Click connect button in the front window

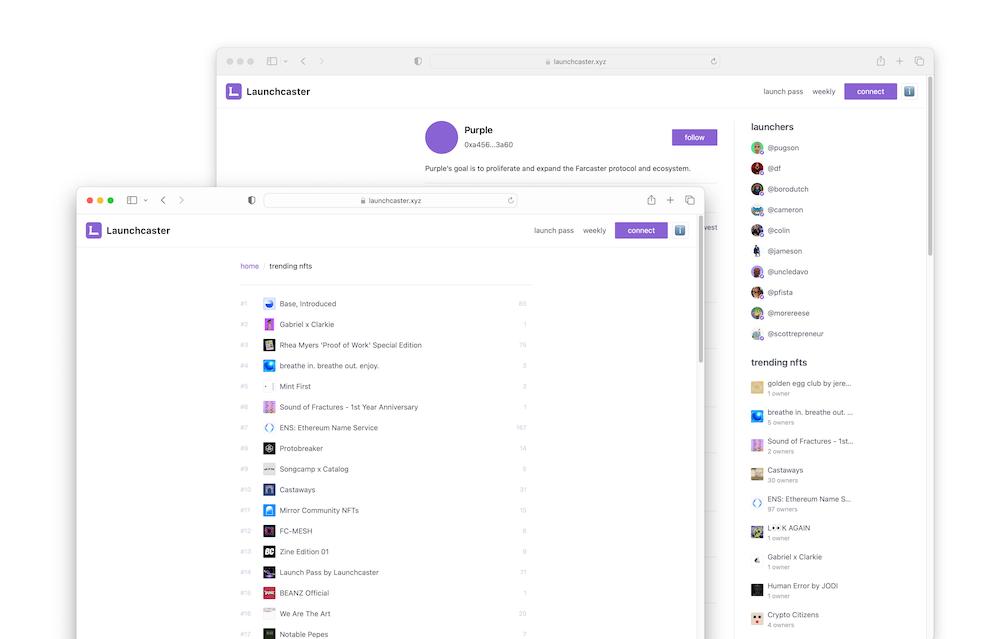[641, 230]
